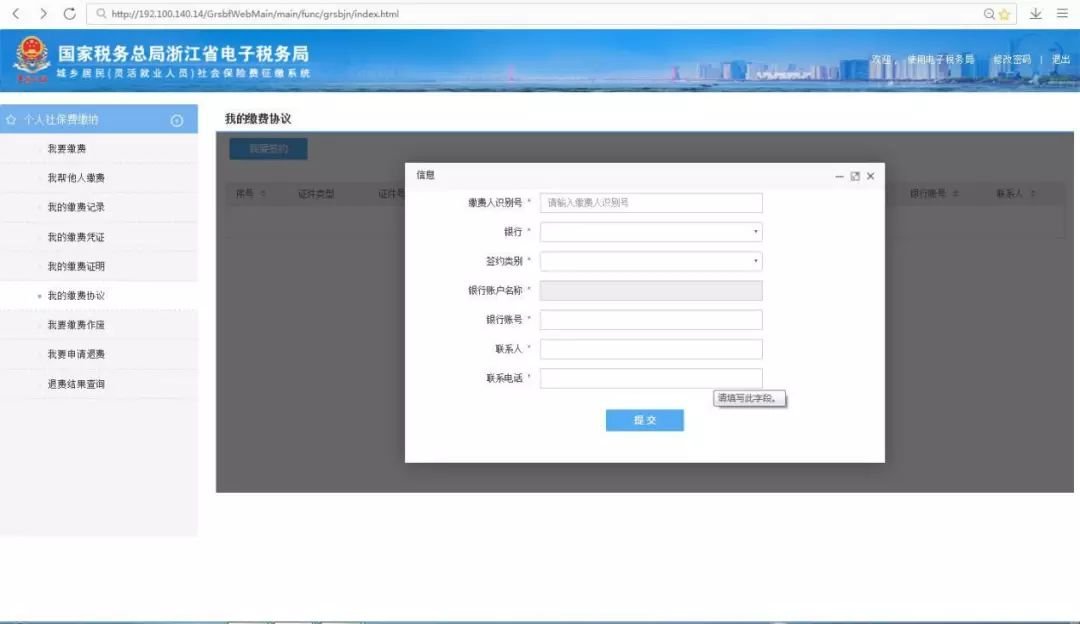Focus the 缴费人识别号 input field
1080x624 pixels.
click(x=651, y=203)
